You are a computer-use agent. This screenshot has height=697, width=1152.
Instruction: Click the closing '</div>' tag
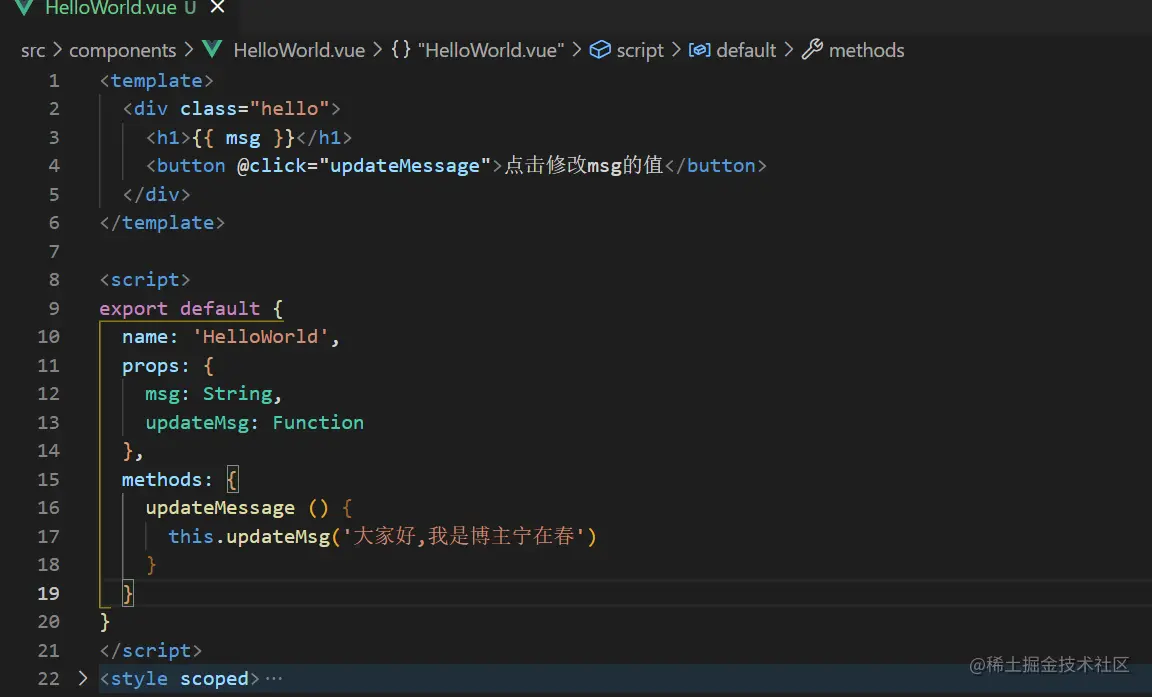(156, 195)
